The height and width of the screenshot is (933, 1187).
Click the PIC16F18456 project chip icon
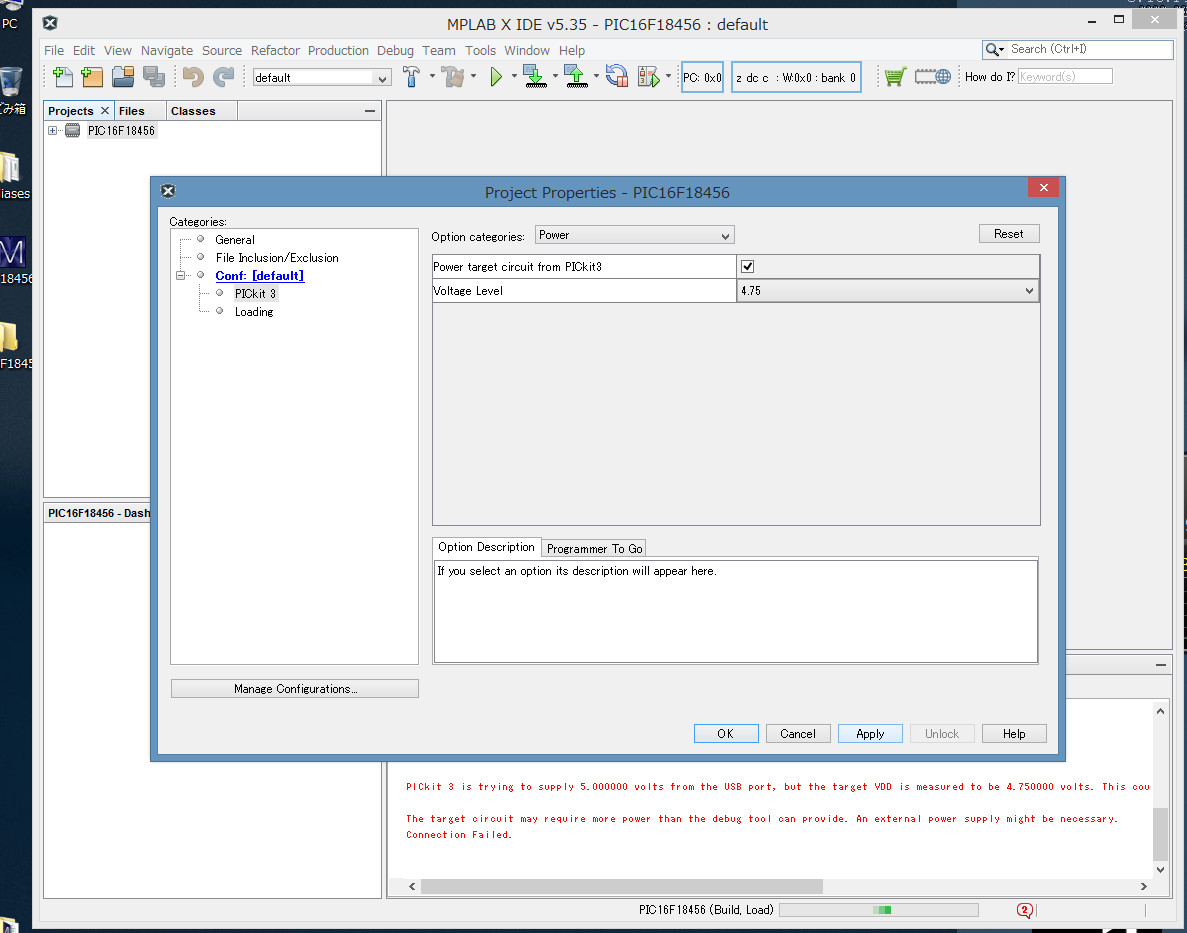pos(73,130)
